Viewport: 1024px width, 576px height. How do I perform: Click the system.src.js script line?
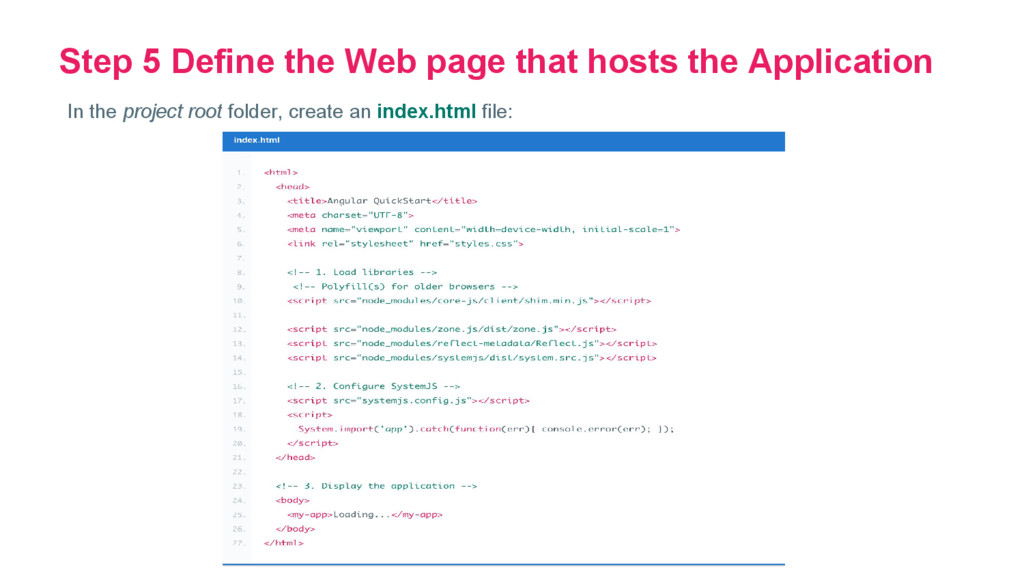tap(472, 358)
